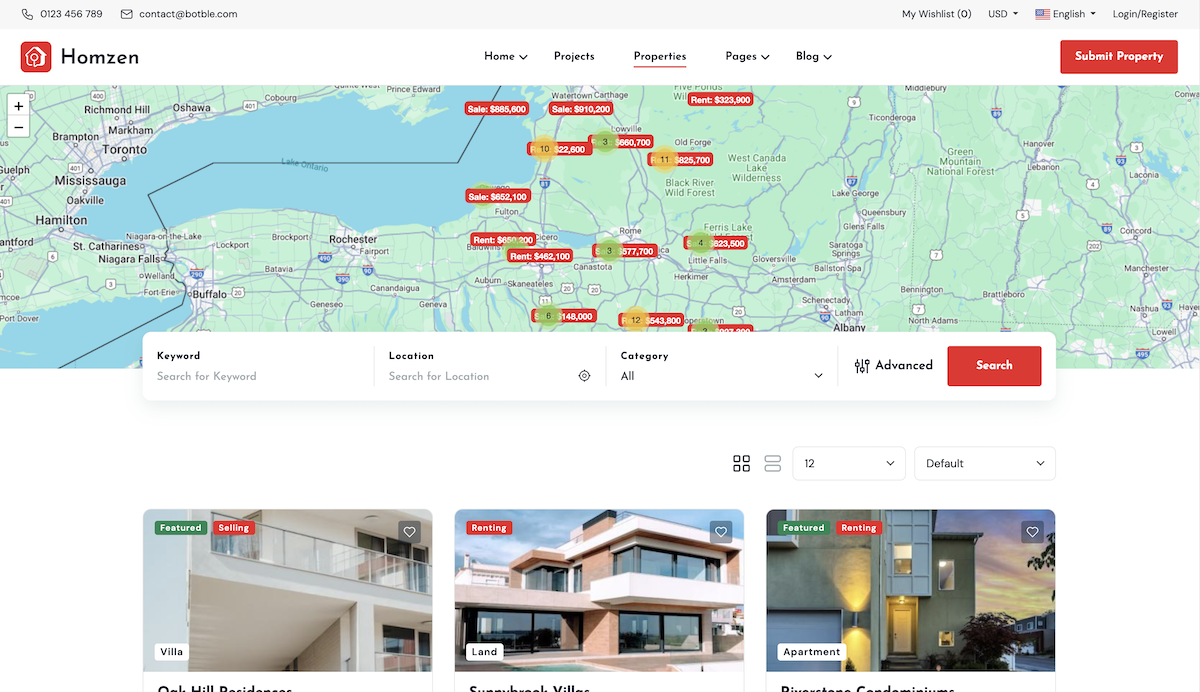1200x692 pixels.
Task: Add Oak Hill villa to wishlist
Action: pos(409,532)
